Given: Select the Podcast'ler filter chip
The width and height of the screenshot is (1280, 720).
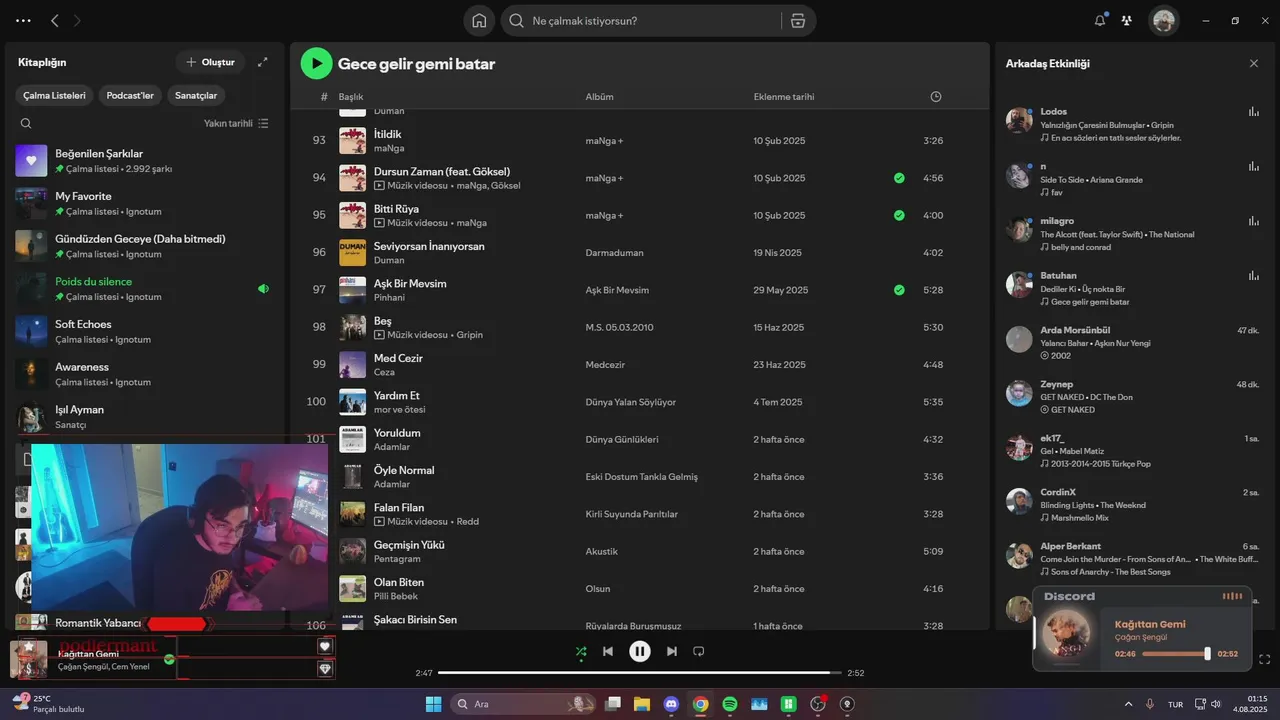Looking at the screenshot, I should (130, 96).
